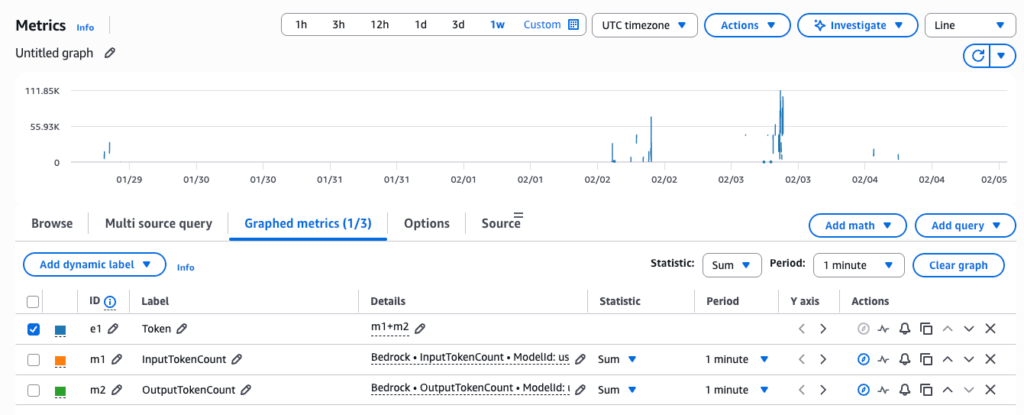Check the InputTokenCount m1 checkbox
The width and height of the screenshot is (1024, 415).
pos(33,359)
